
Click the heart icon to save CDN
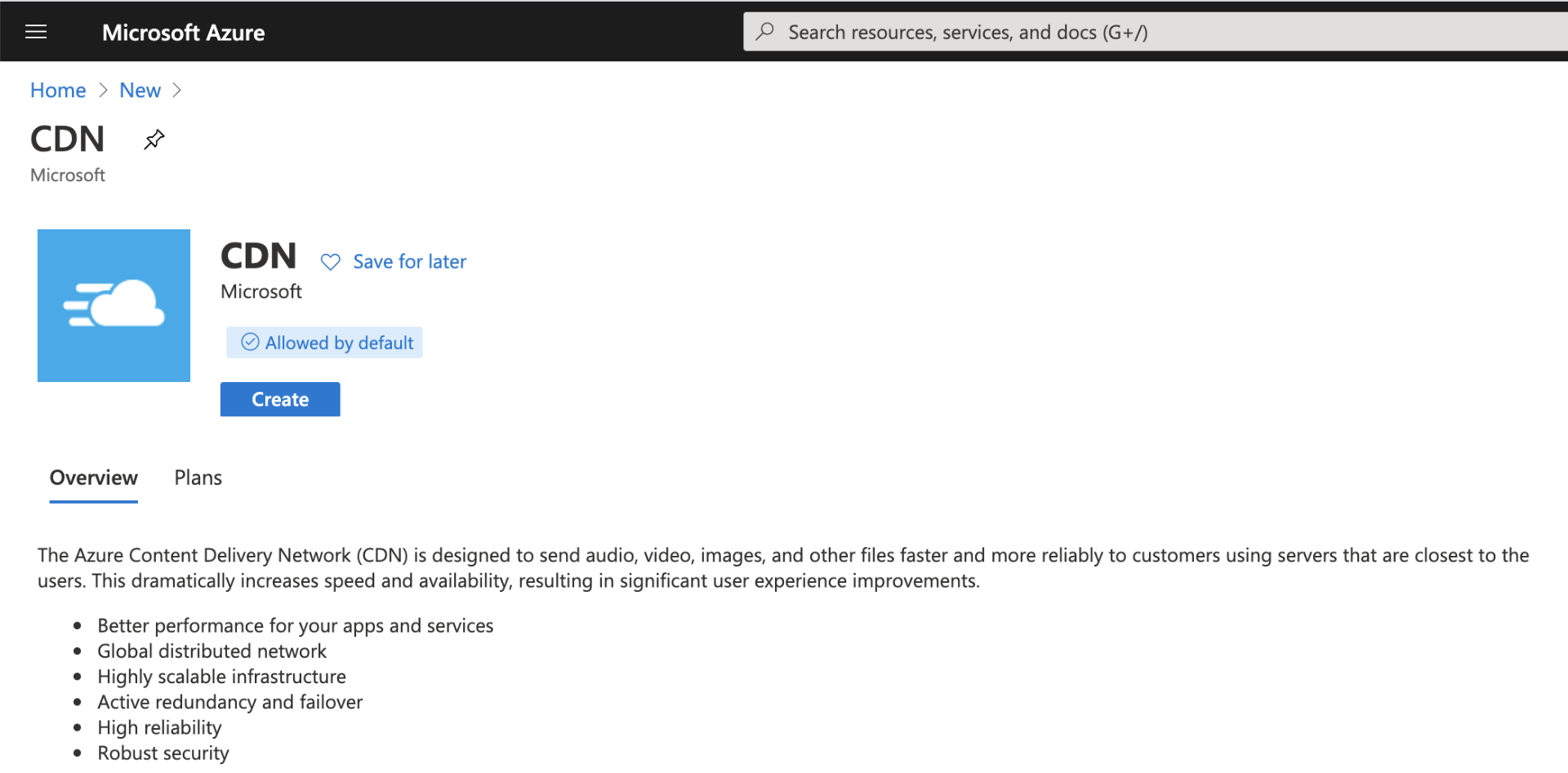[330, 262]
